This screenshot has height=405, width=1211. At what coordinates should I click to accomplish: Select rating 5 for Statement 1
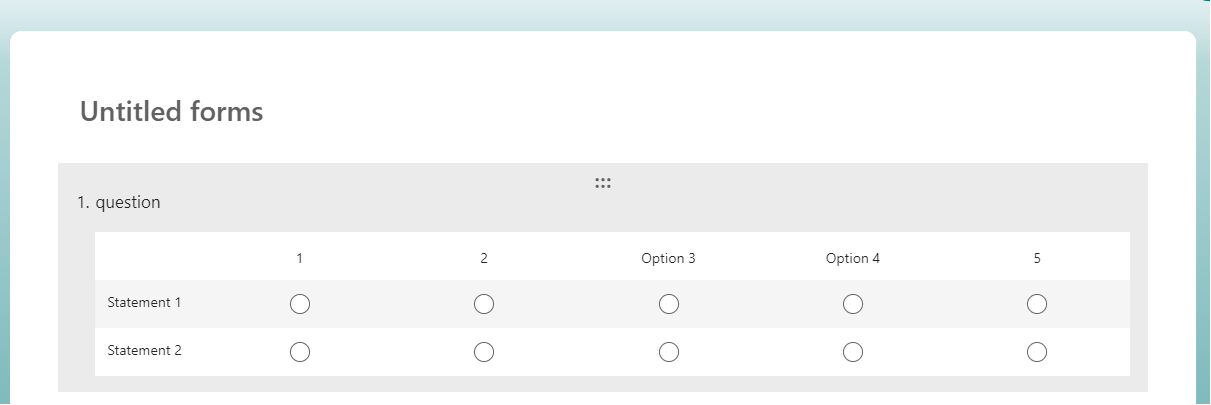pyautogui.click(x=1037, y=304)
